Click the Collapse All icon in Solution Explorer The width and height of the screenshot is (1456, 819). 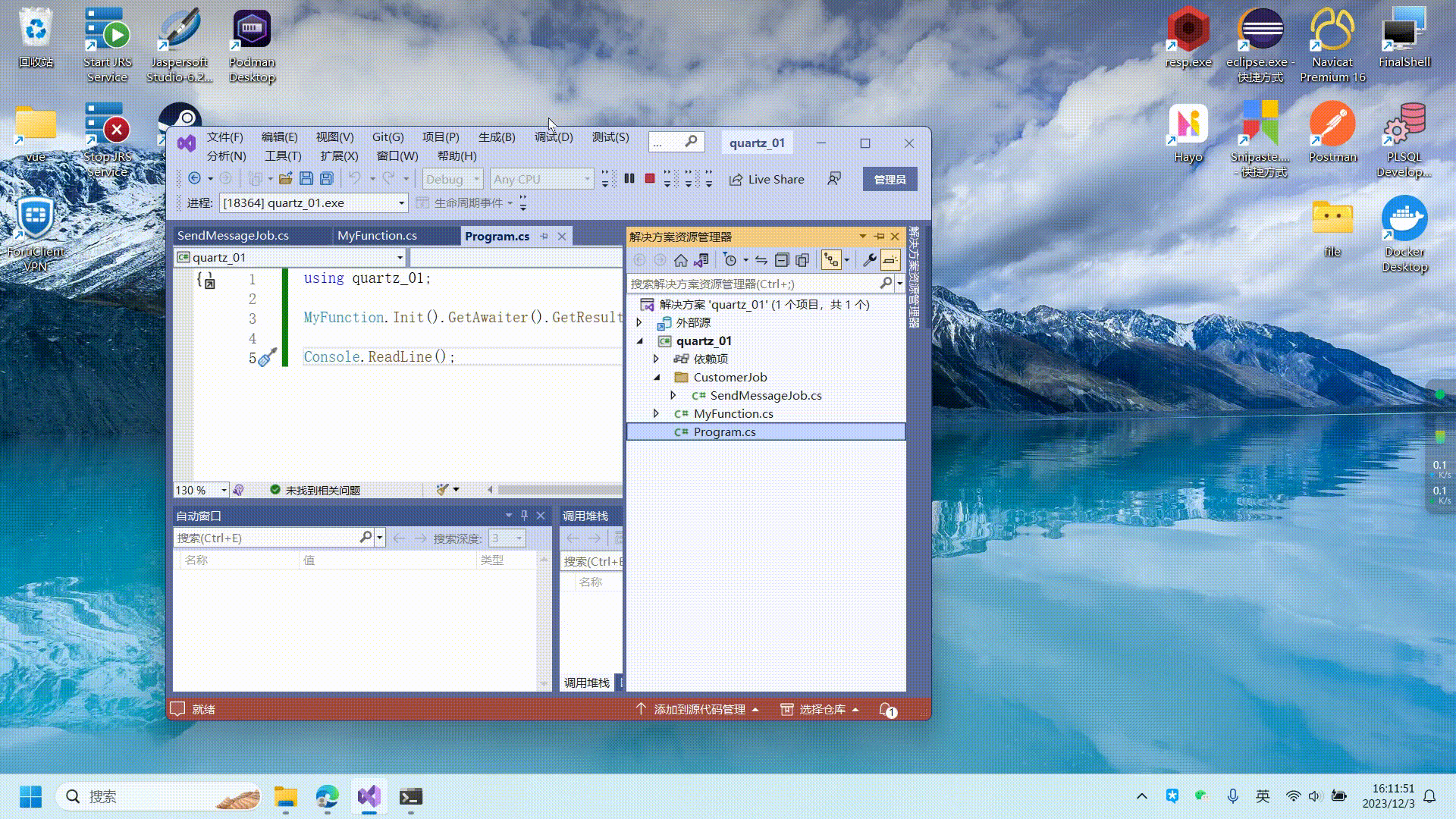(x=782, y=260)
